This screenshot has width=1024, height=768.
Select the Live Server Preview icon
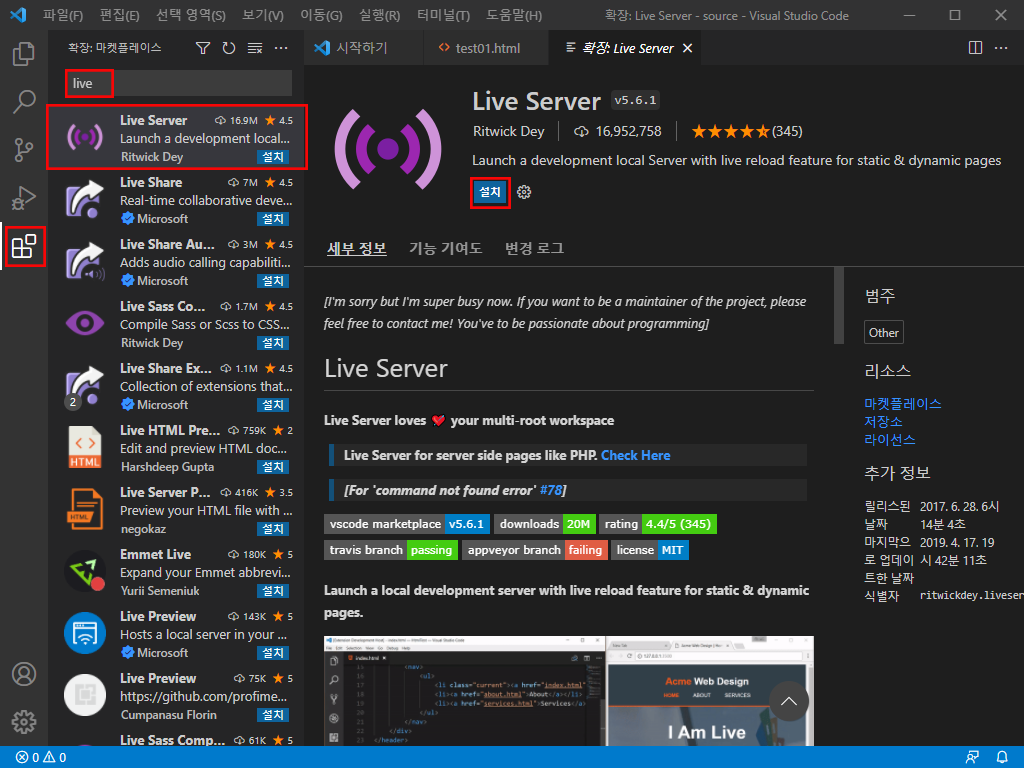pos(85,509)
